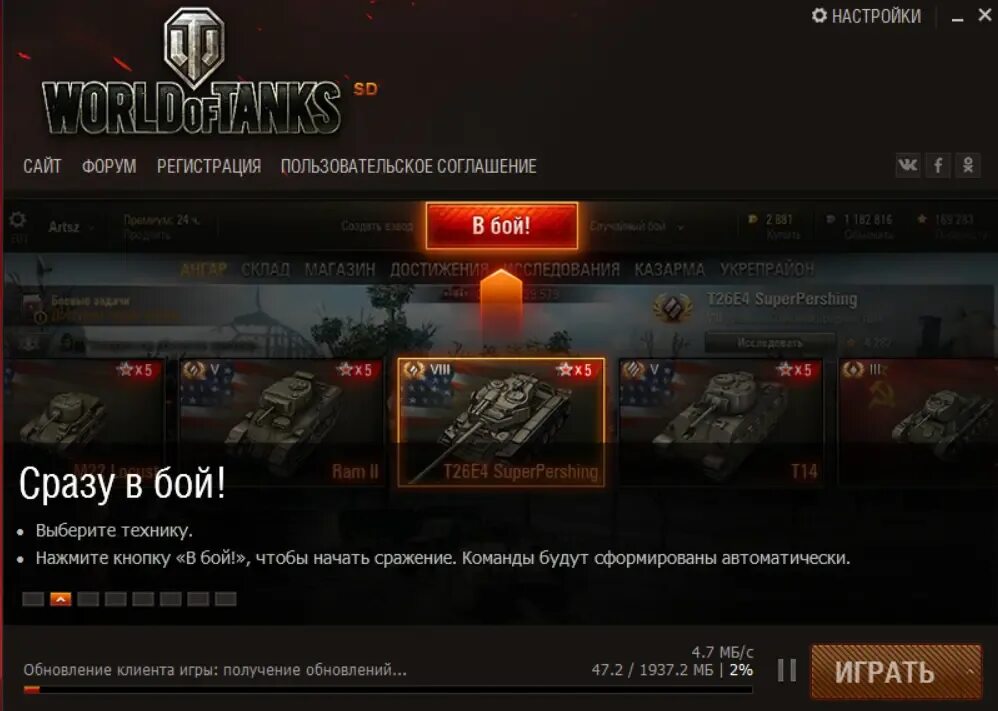Minimize the launcher window
Viewport: 998px width, 711px height.
coord(957,17)
